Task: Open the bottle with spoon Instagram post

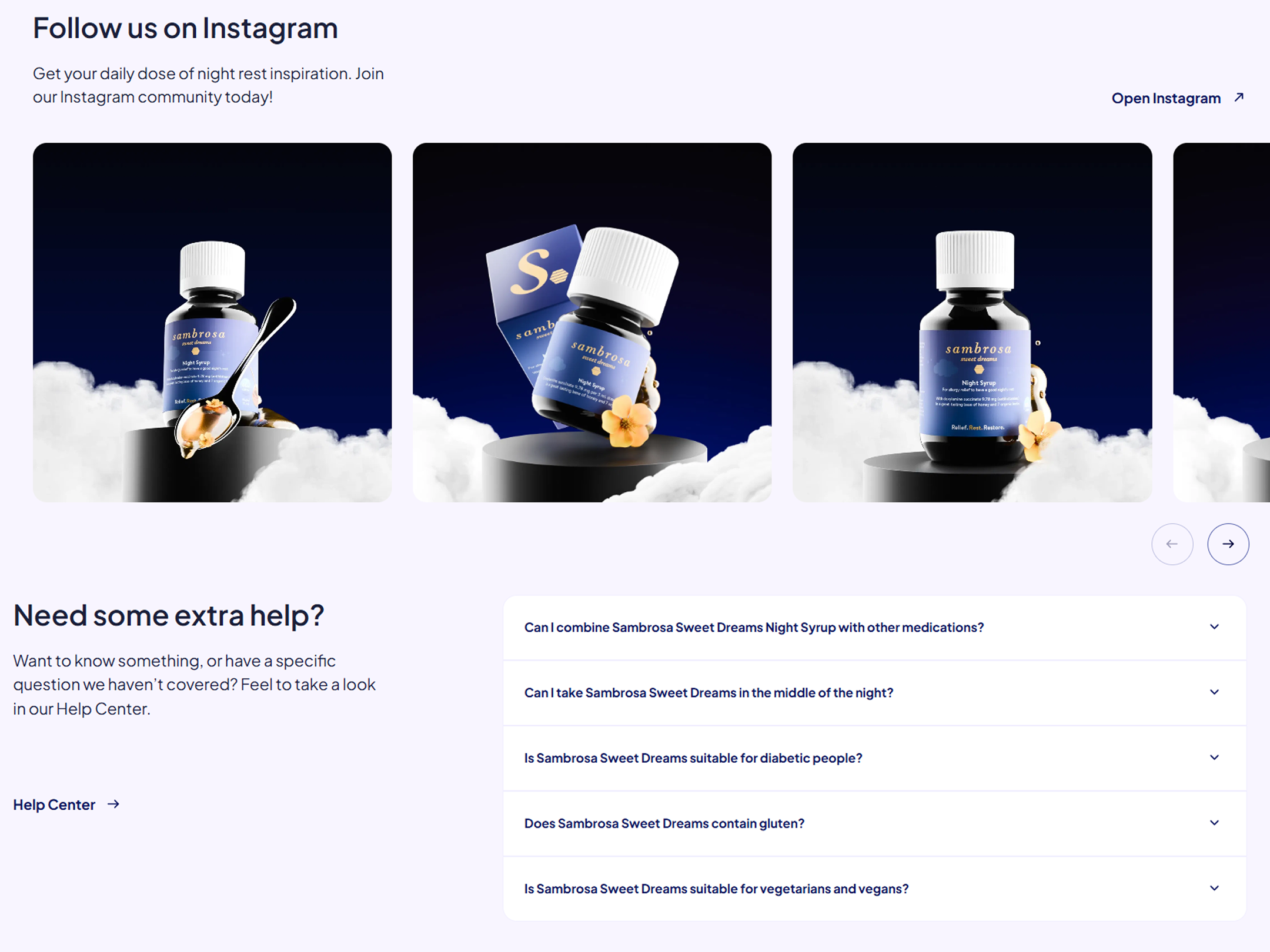Action: click(x=212, y=323)
